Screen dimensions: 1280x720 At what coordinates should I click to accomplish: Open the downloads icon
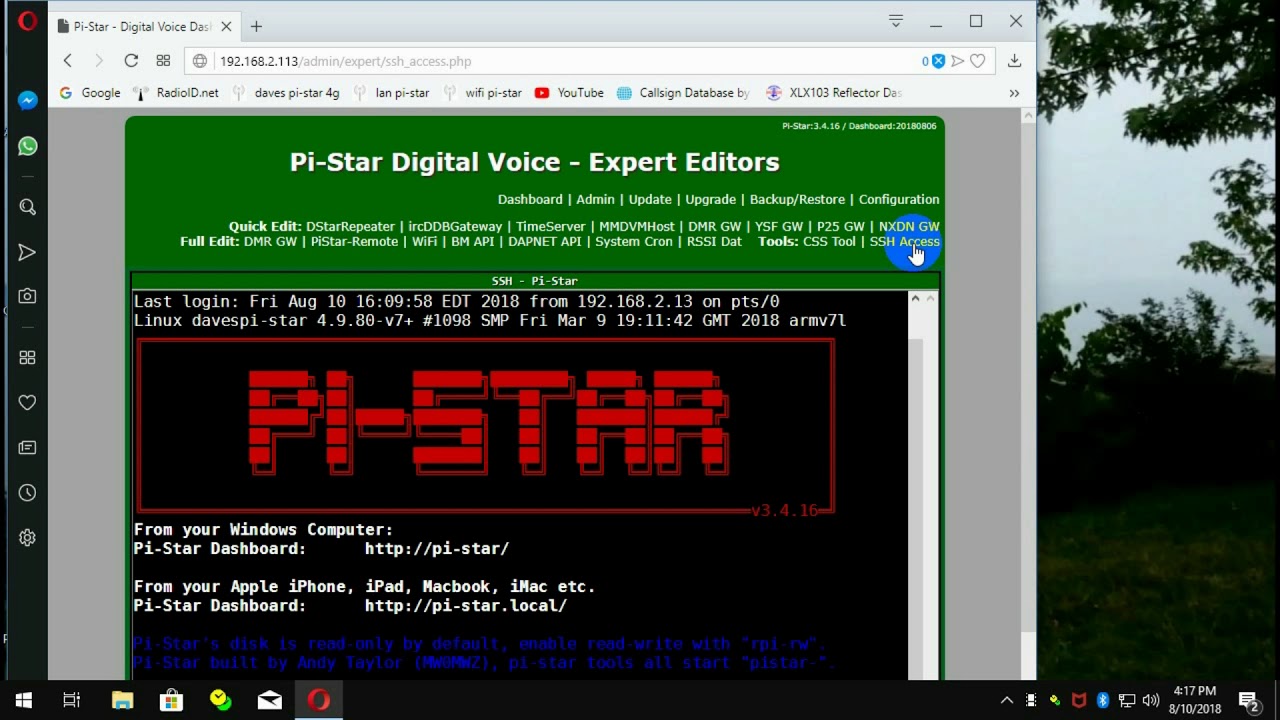tap(1014, 61)
